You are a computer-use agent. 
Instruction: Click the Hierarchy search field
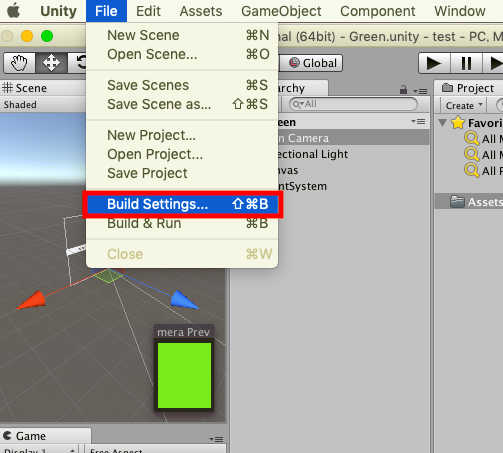click(x=353, y=104)
